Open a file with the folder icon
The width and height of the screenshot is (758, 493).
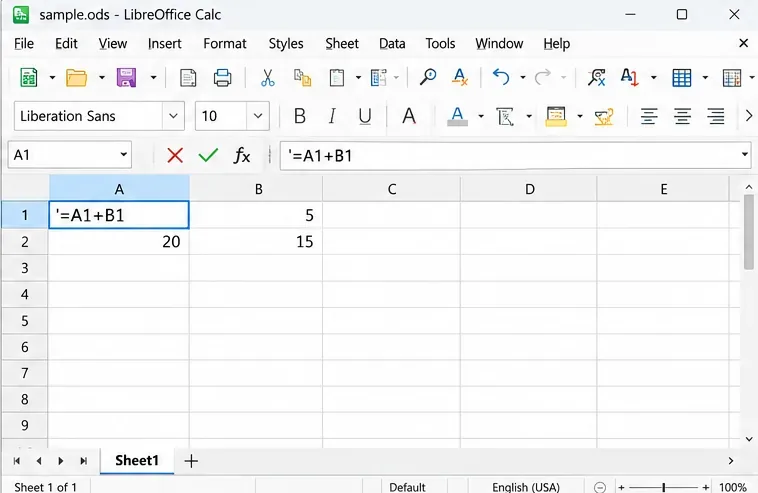click(76, 77)
